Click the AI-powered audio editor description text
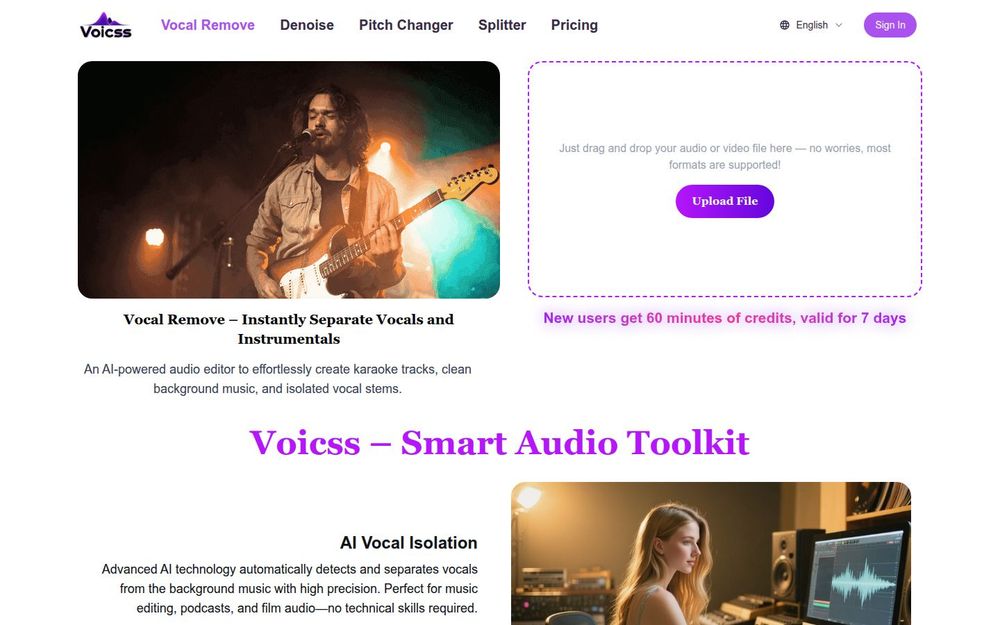 pyautogui.click(x=277, y=379)
